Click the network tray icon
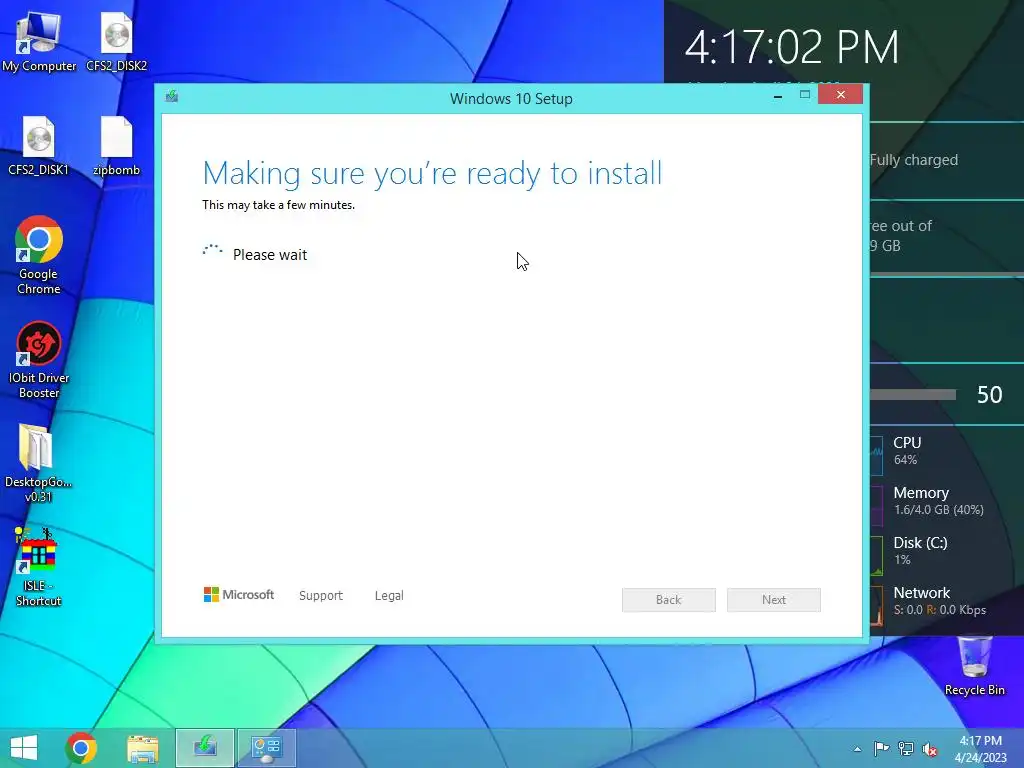The width and height of the screenshot is (1024, 768). point(906,749)
